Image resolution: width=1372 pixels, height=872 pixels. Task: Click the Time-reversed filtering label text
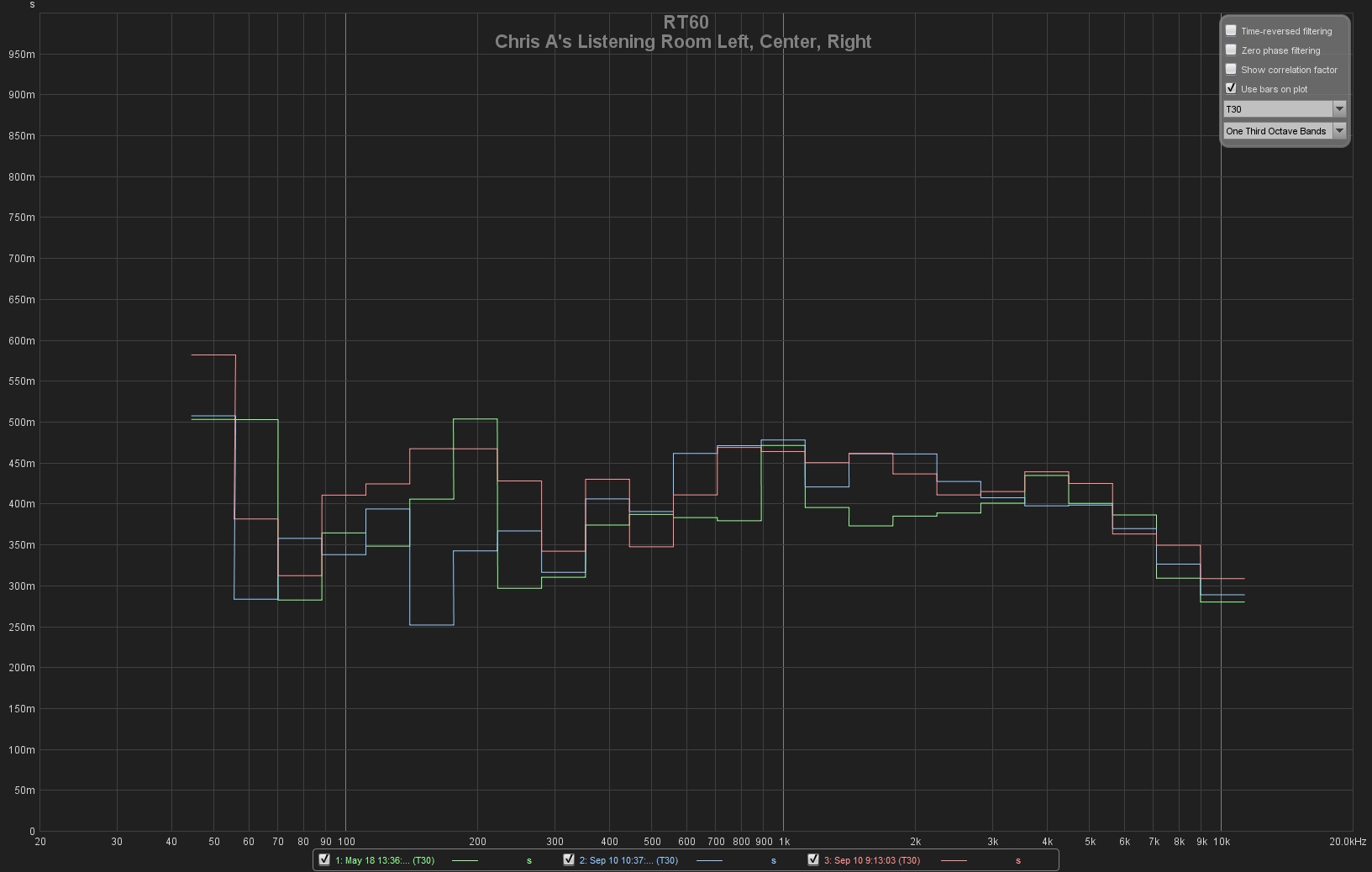1286,31
